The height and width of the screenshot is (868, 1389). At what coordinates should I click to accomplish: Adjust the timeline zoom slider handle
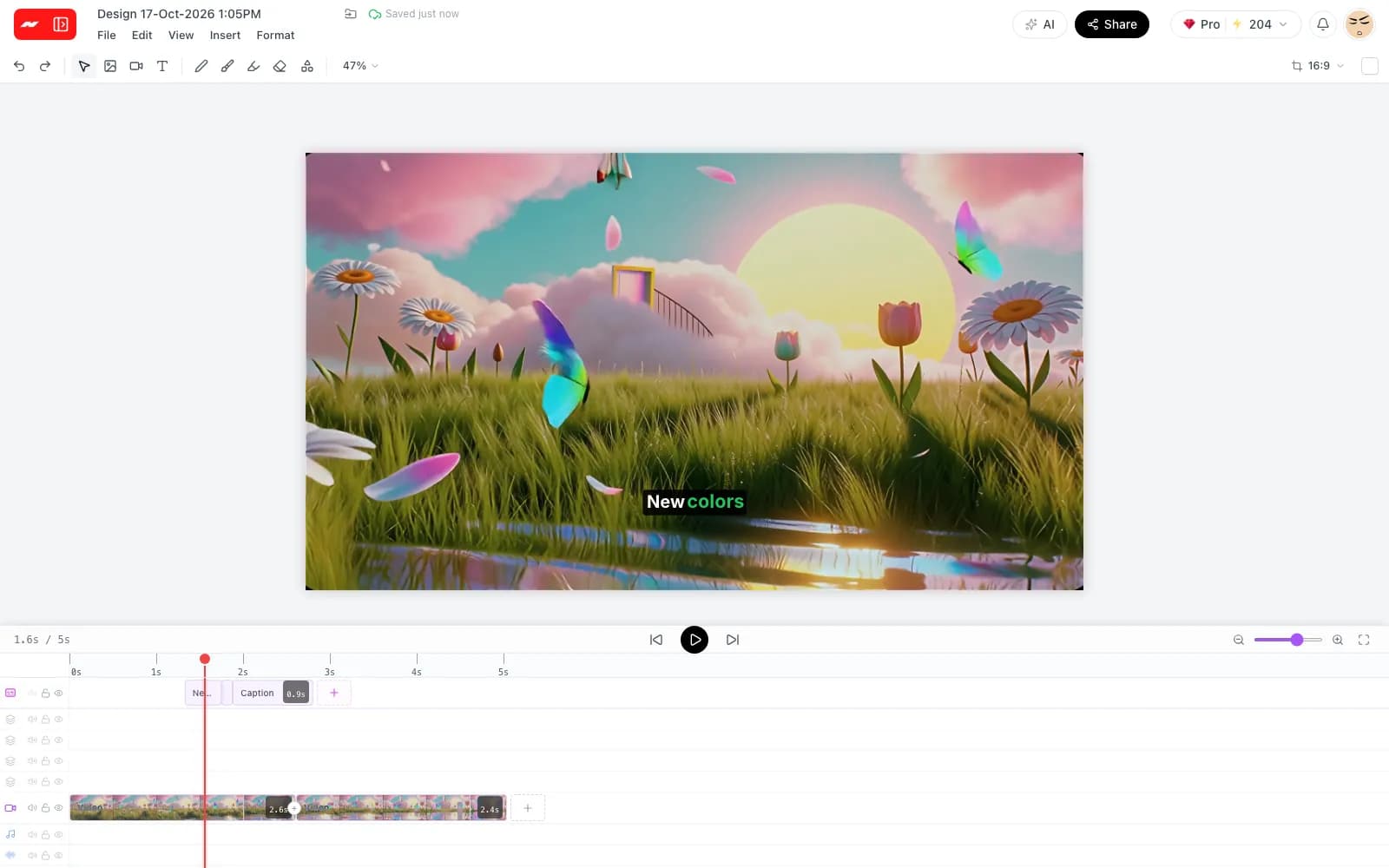(1297, 640)
